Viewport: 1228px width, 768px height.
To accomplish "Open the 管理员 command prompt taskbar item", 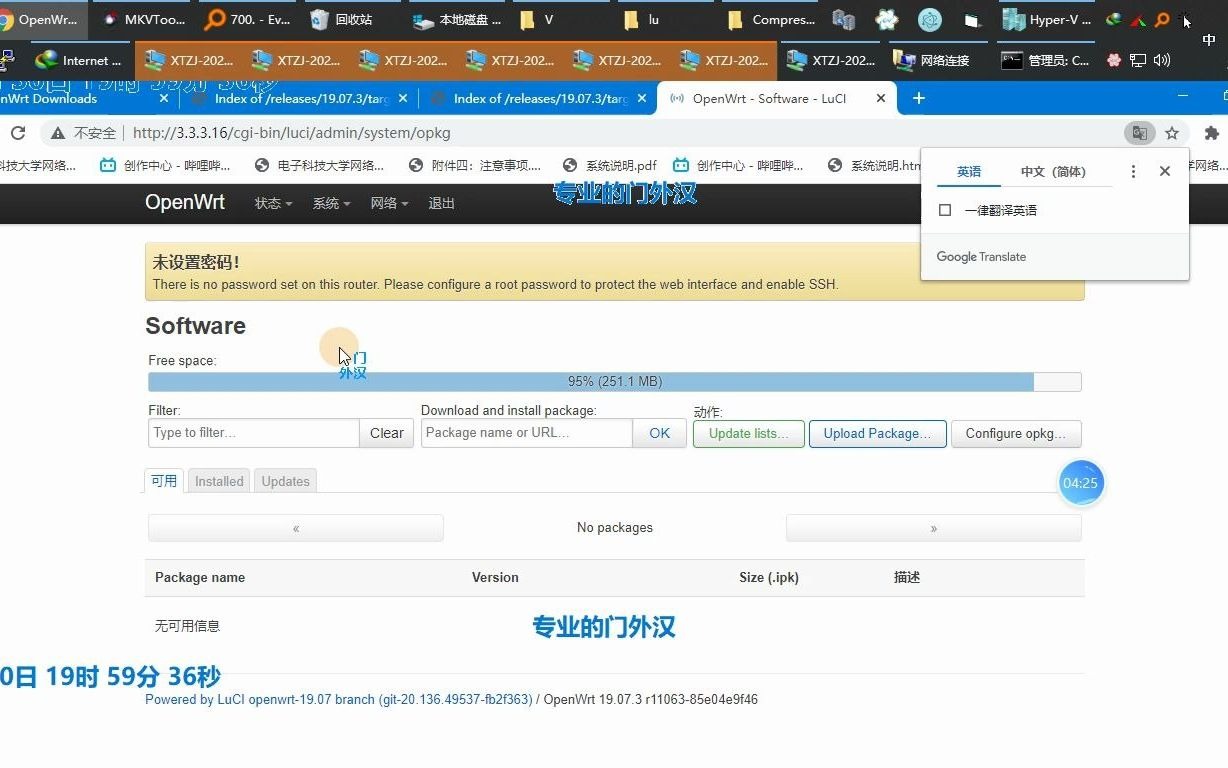I will pyautogui.click(x=1045, y=60).
